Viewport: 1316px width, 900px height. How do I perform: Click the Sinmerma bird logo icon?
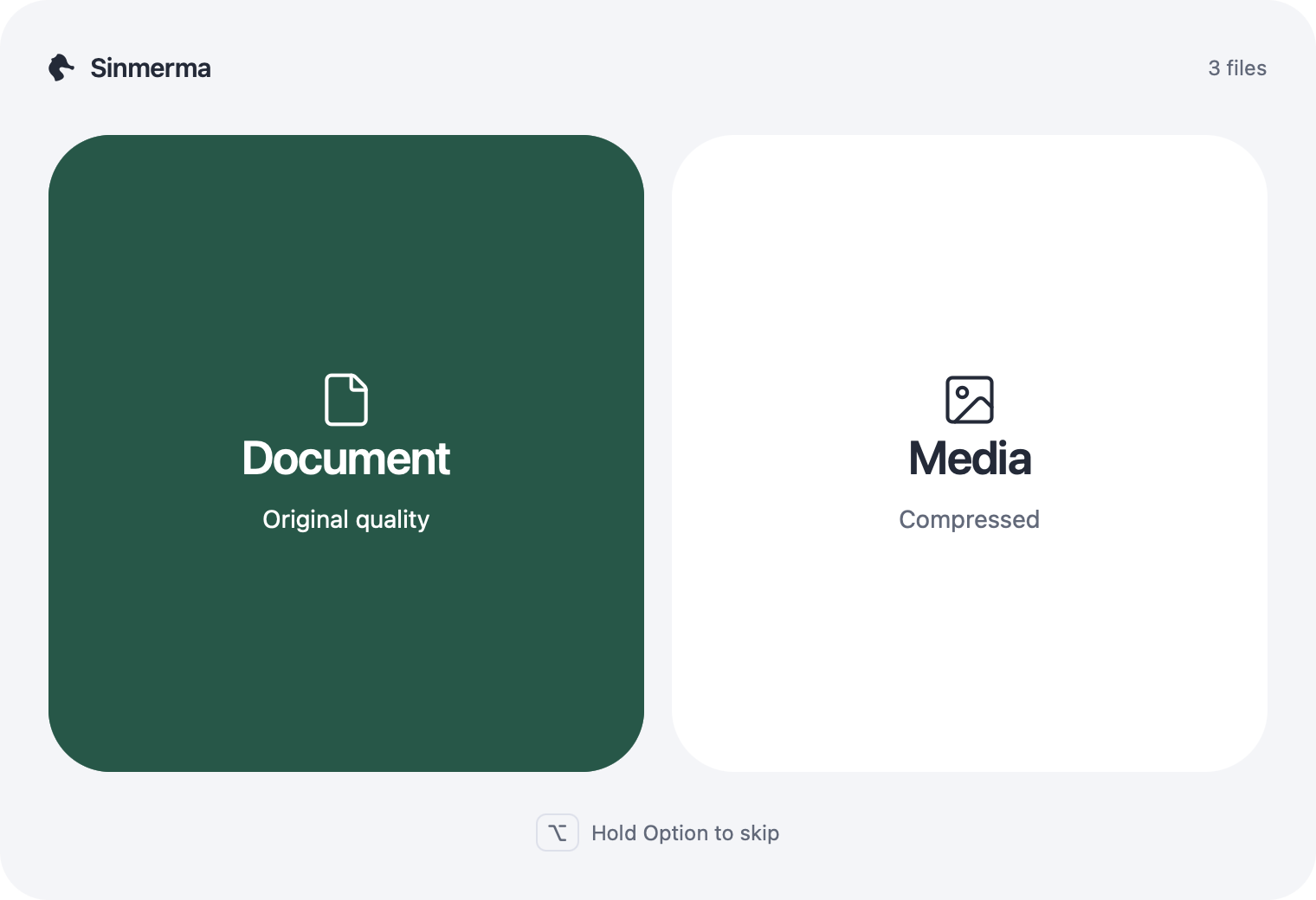[61, 67]
